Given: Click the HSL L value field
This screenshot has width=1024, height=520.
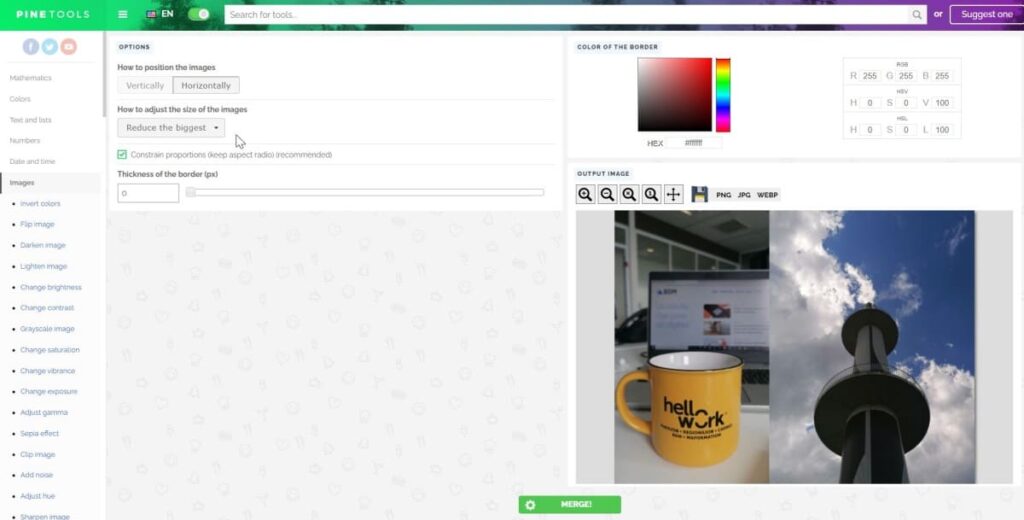Looking at the screenshot, I should pos(942,130).
